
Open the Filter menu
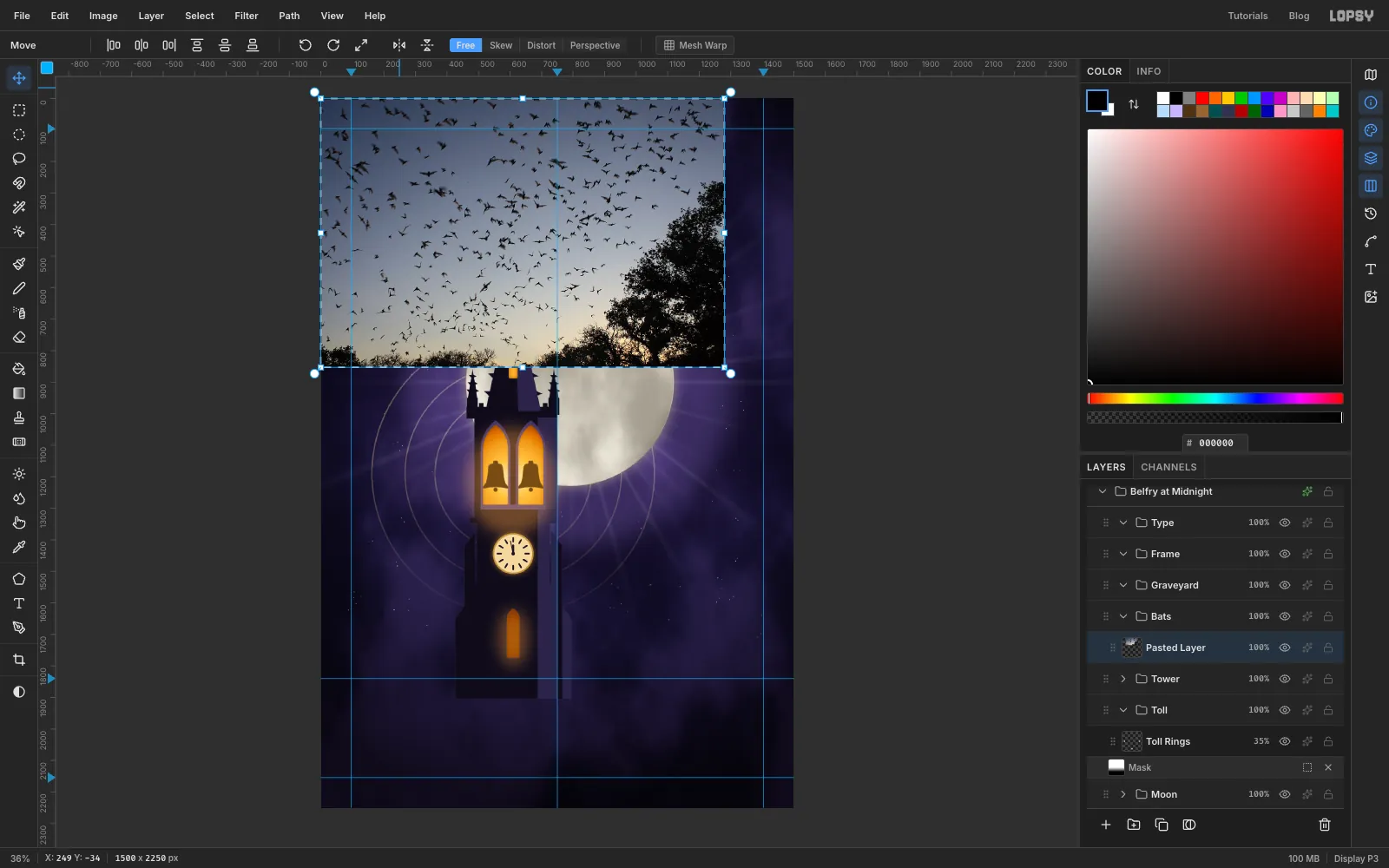(247, 16)
